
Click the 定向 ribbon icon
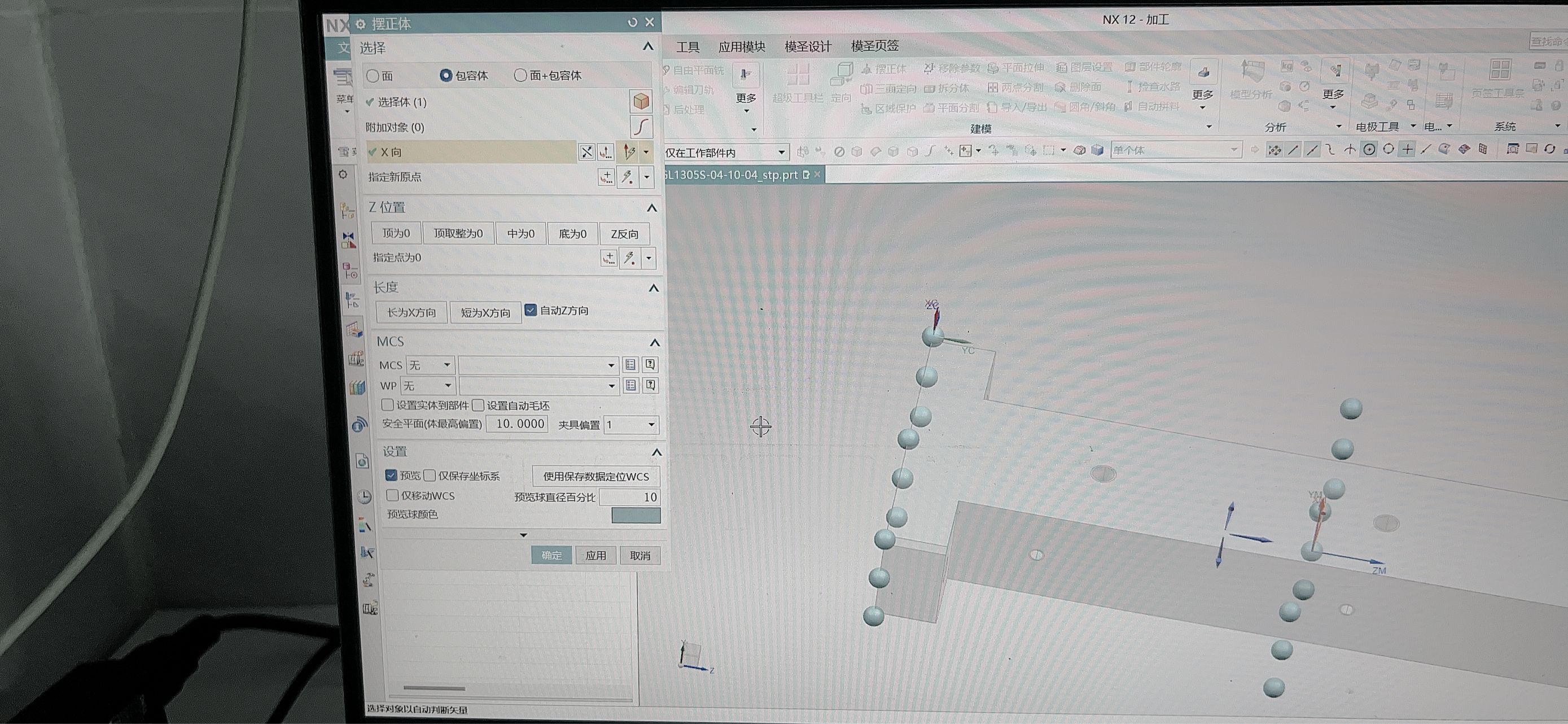841,82
